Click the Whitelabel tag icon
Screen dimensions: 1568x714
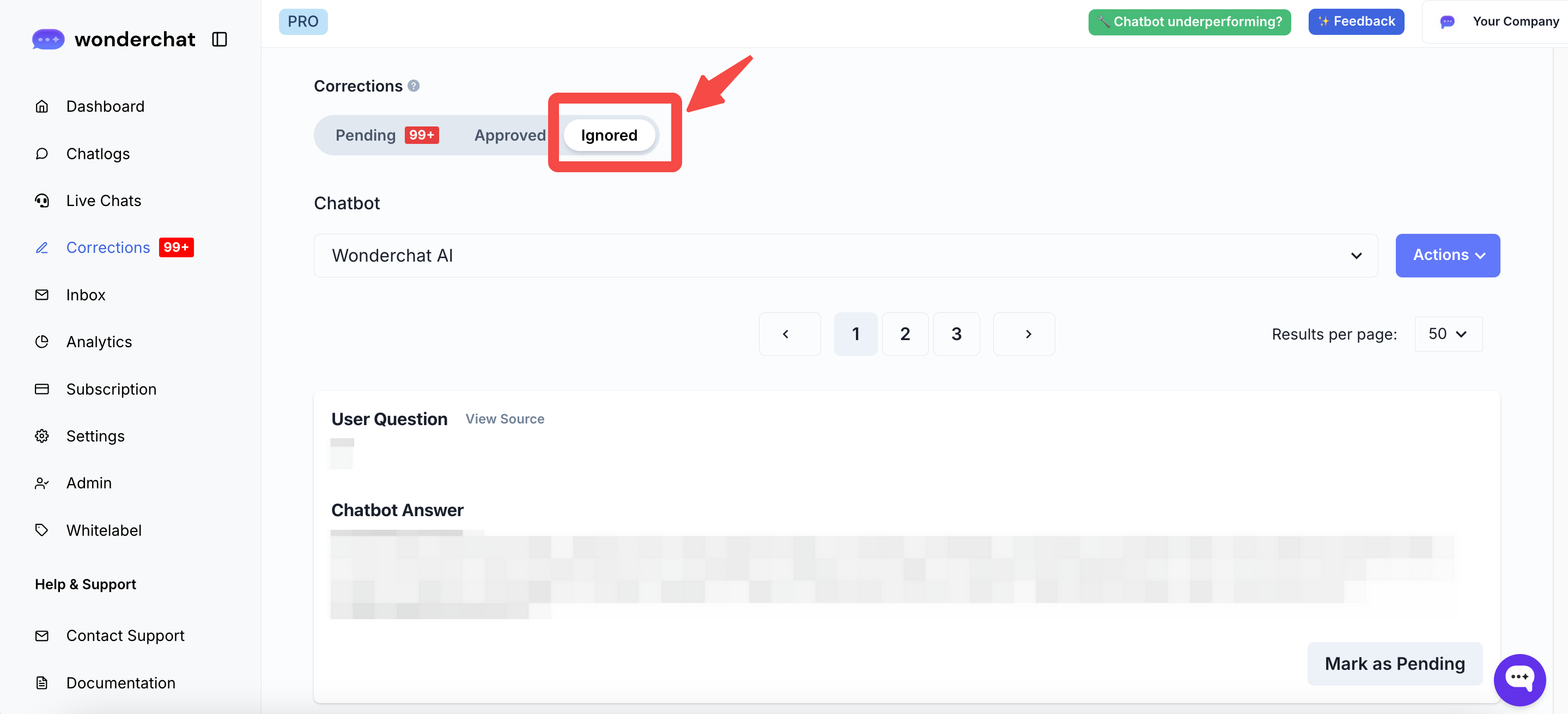pyautogui.click(x=41, y=530)
